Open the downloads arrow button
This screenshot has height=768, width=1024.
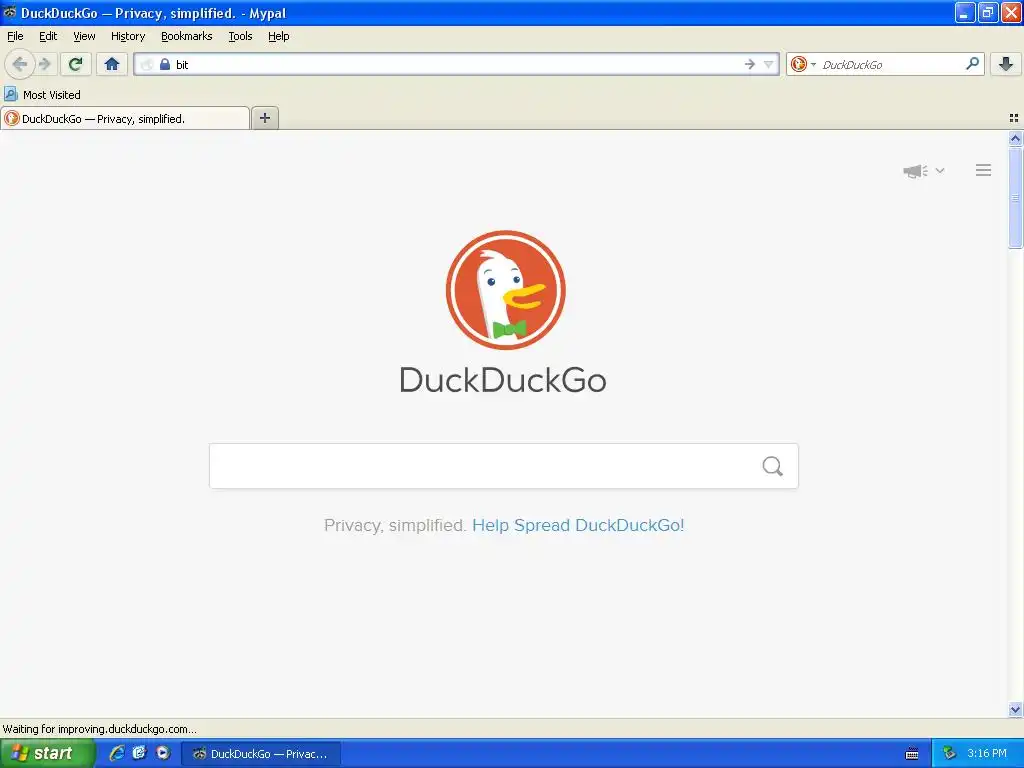click(1006, 64)
